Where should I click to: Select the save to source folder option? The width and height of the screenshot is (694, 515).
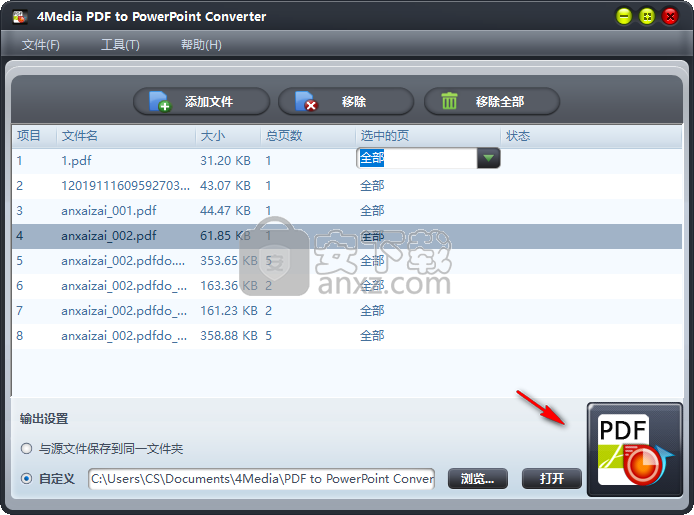(x=27, y=449)
